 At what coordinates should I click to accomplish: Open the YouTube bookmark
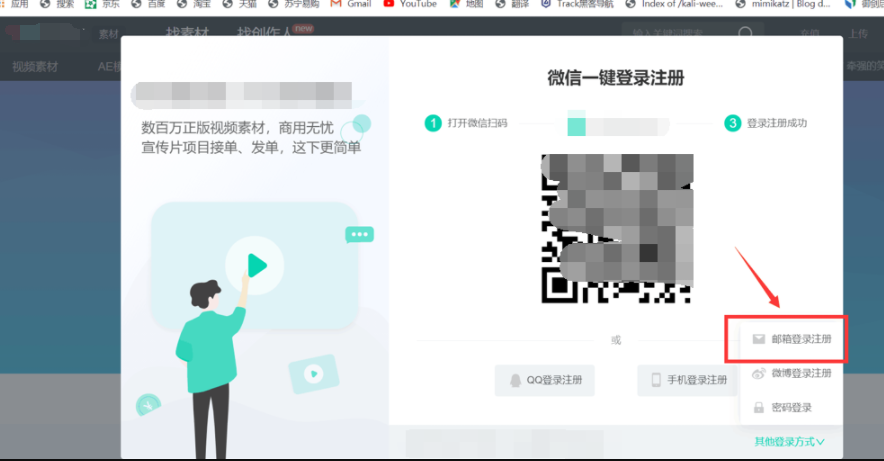coord(410,4)
